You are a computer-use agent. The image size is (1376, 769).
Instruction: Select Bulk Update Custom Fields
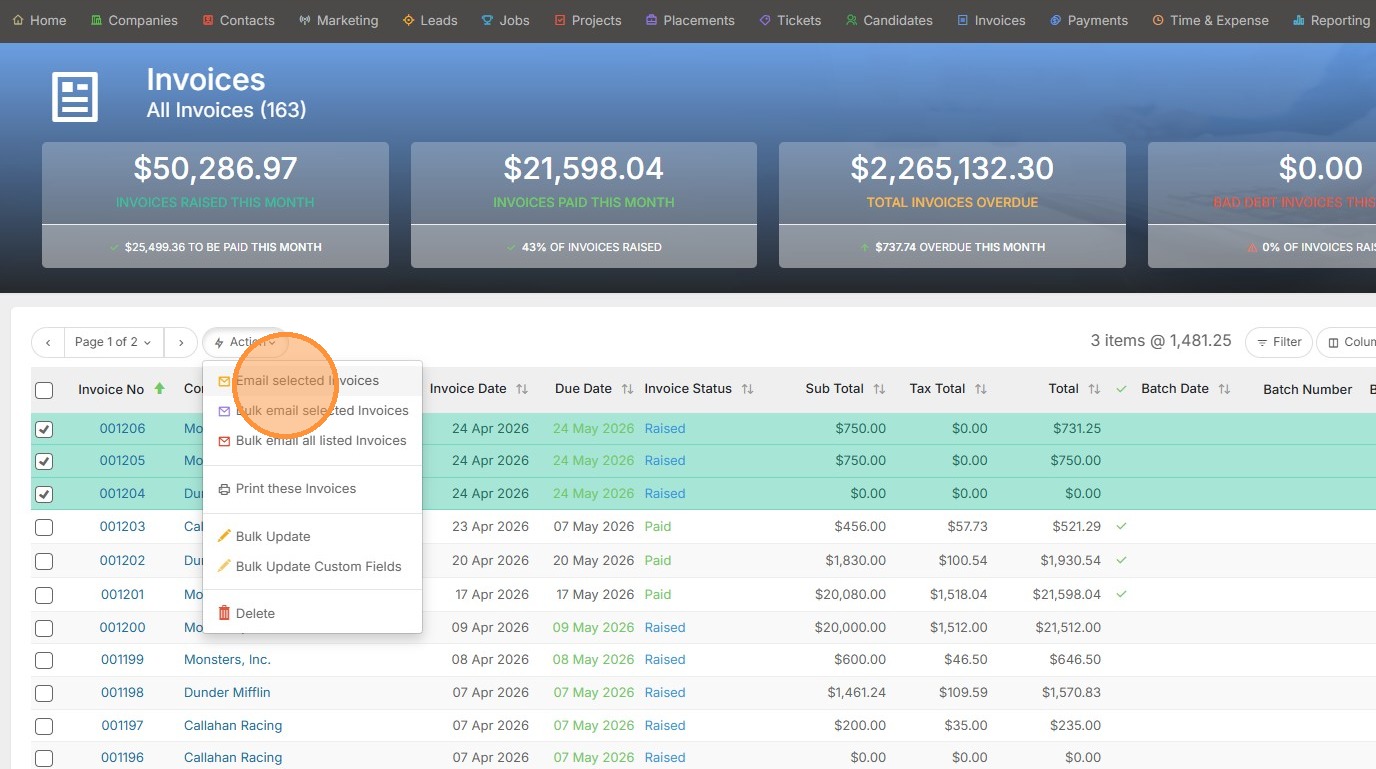pos(312,567)
